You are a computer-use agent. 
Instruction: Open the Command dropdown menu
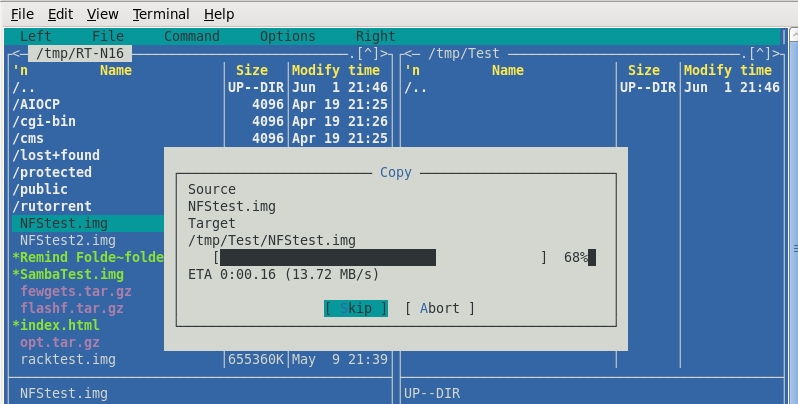click(x=191, y=36)
